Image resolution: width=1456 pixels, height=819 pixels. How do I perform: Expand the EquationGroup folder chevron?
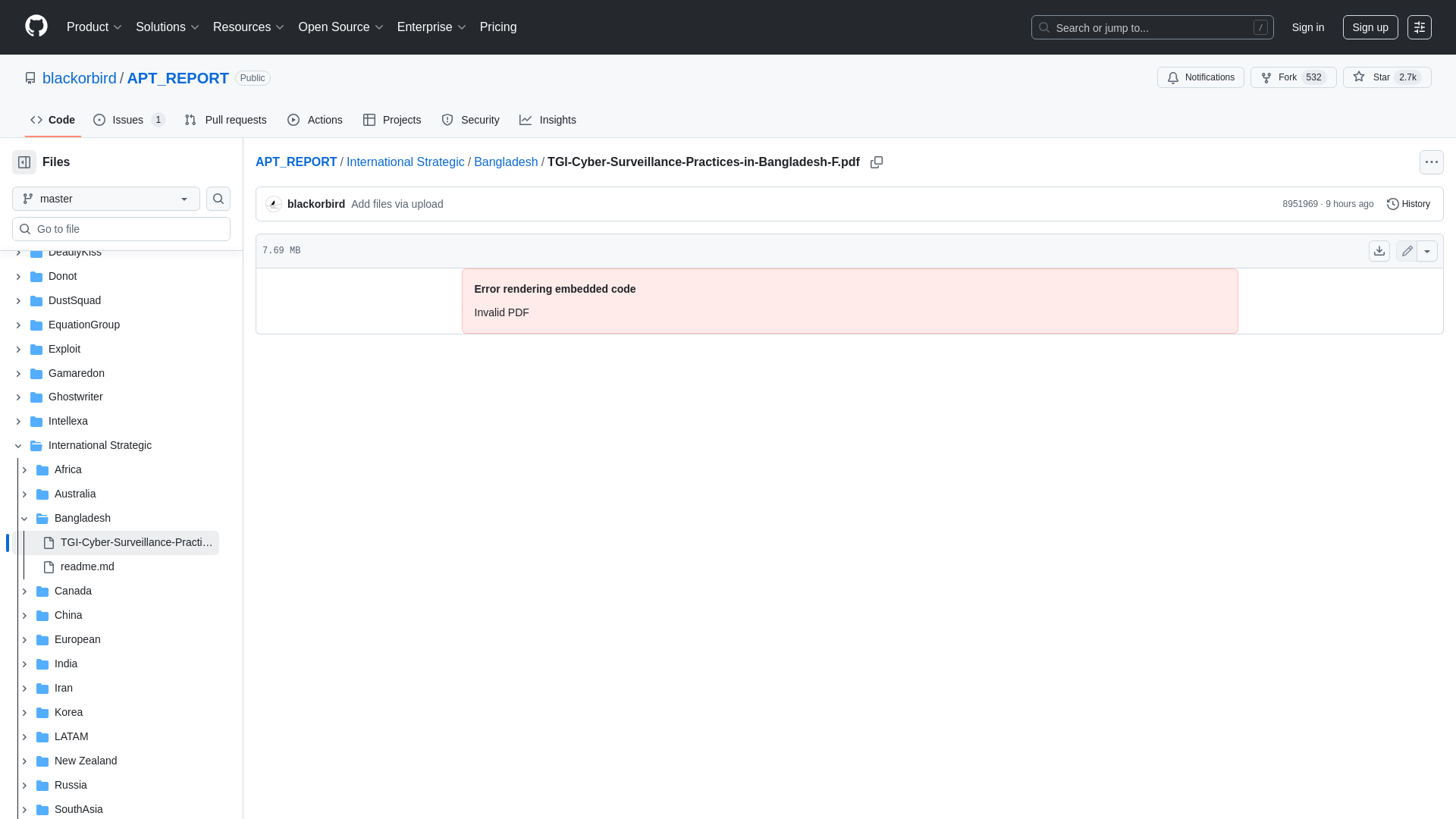(18, 325)
